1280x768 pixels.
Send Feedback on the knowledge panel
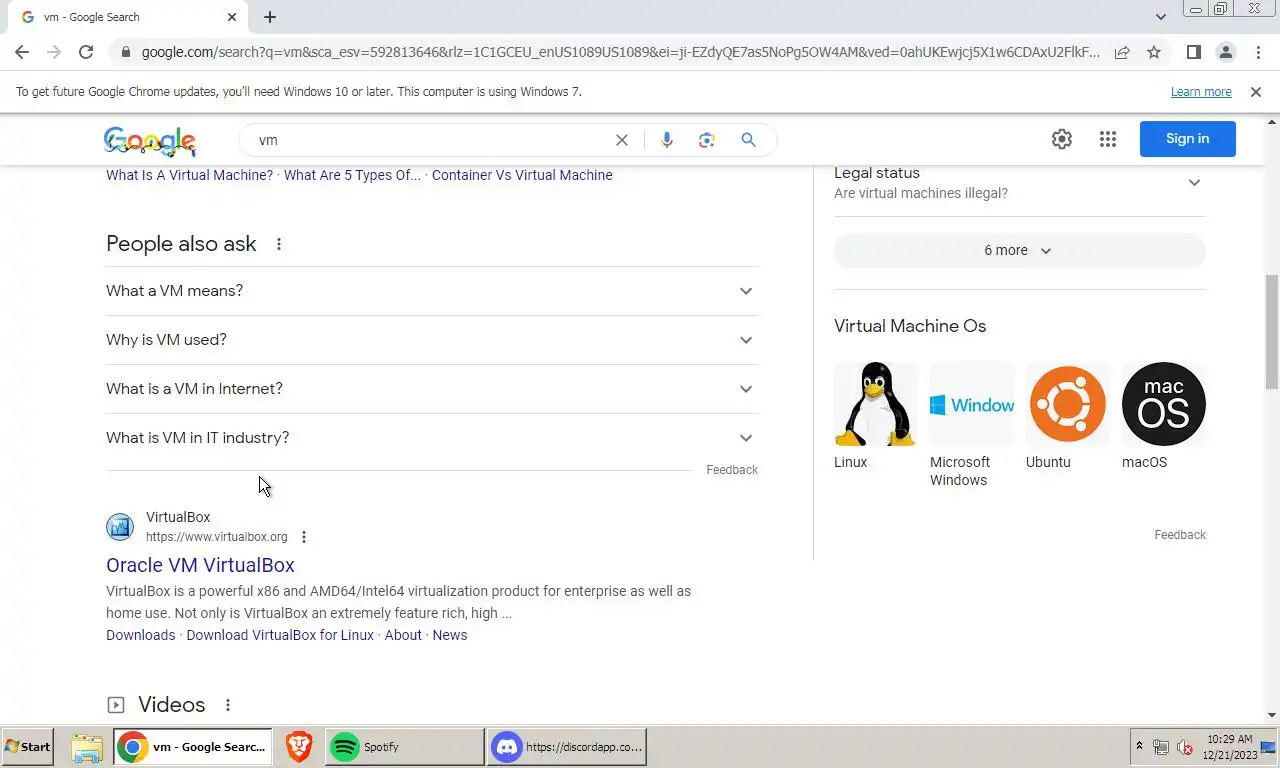tap(1180, 535)
